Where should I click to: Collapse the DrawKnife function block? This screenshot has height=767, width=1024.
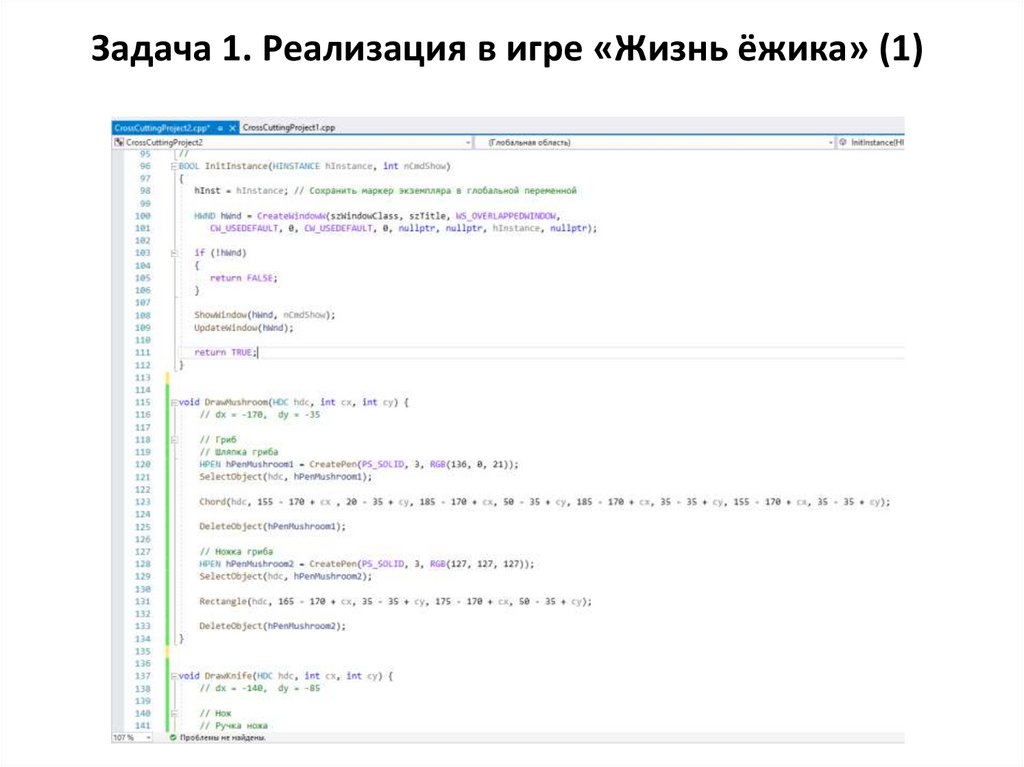click(174, 676)
